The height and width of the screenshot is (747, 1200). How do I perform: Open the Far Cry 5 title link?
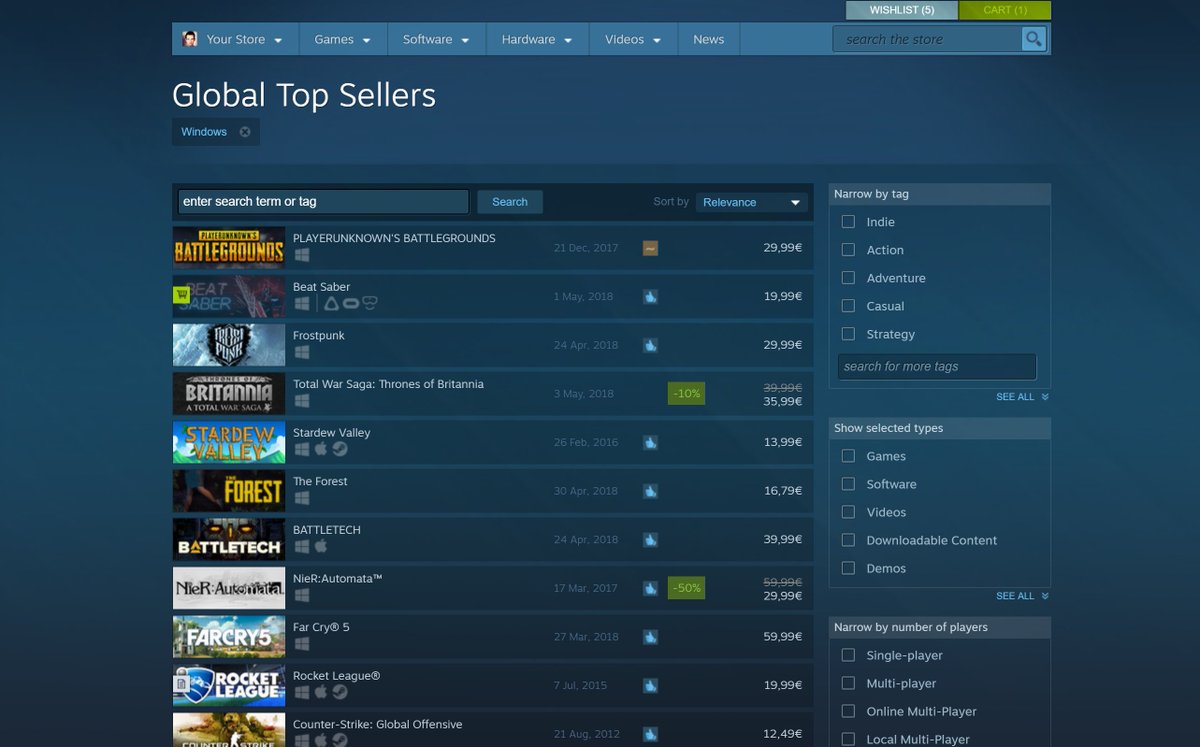coord(321,627)
